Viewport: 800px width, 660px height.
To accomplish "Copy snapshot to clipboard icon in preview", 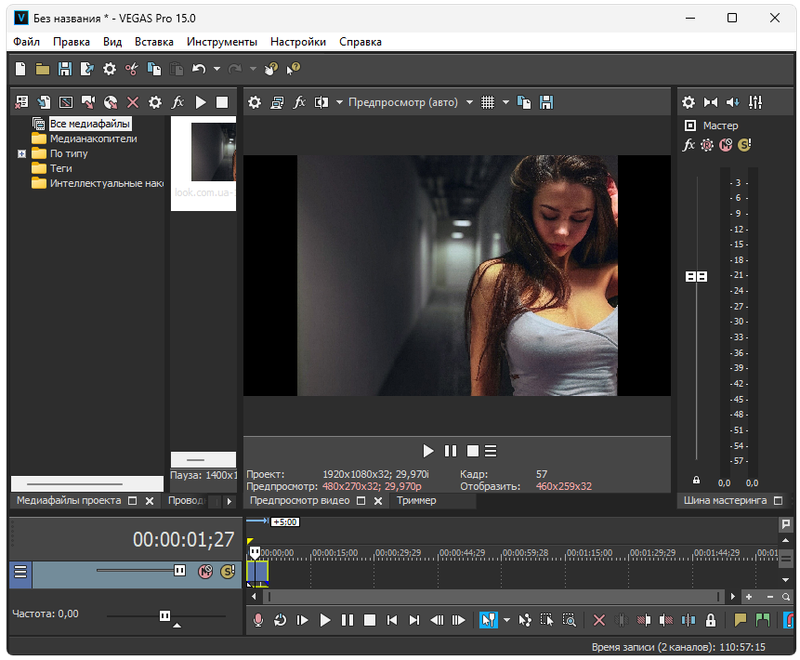I will pos(524,103).
